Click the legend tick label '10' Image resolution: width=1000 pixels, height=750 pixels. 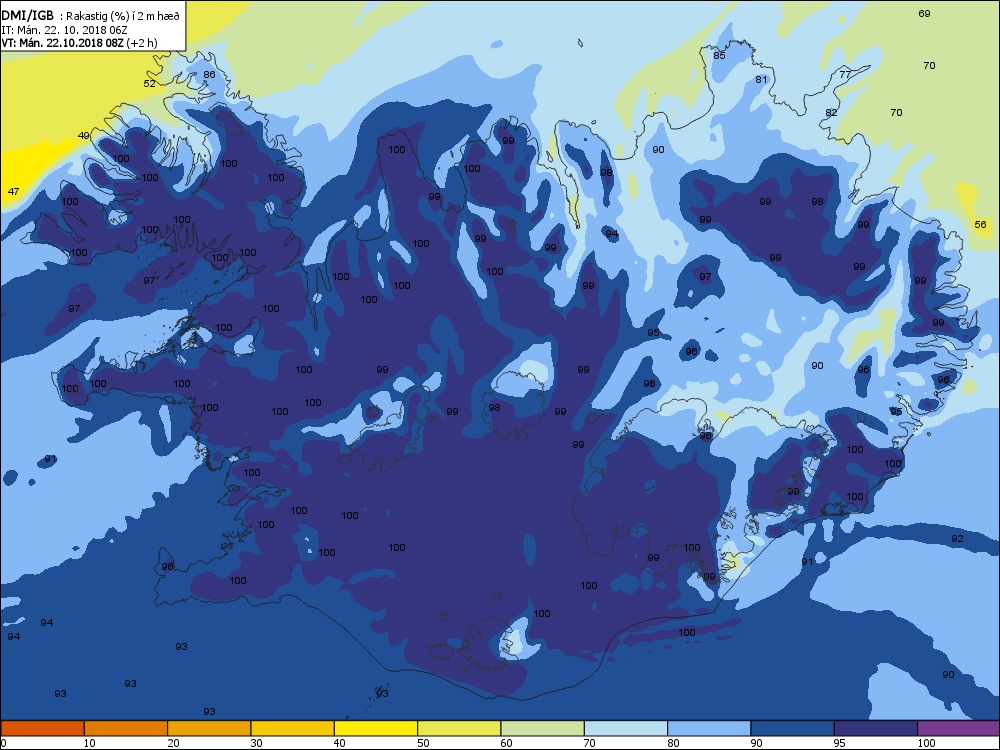tap(90, 743)
